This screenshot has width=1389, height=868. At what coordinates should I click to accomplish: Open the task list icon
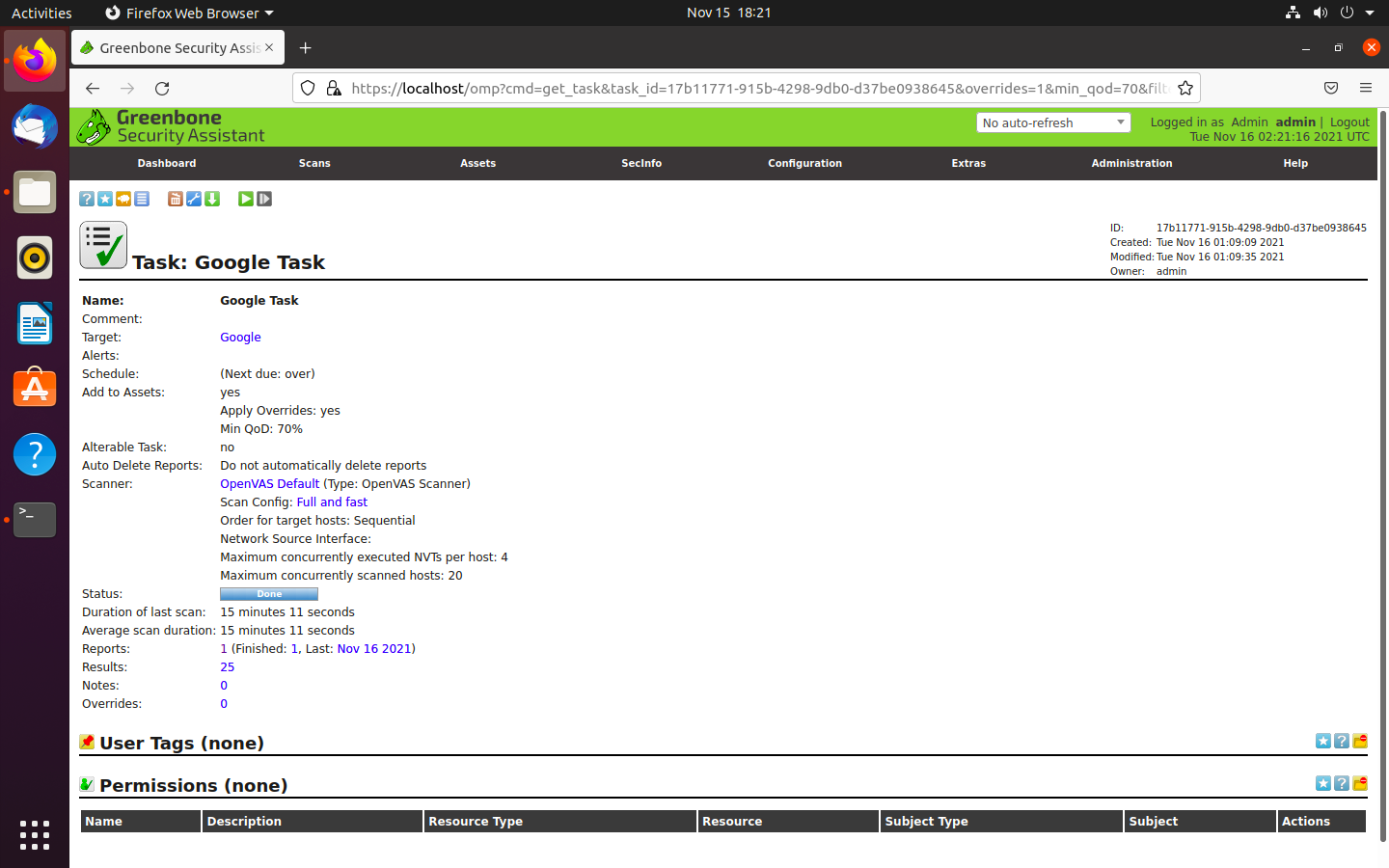pyautogui.click(x=142, y=199)
